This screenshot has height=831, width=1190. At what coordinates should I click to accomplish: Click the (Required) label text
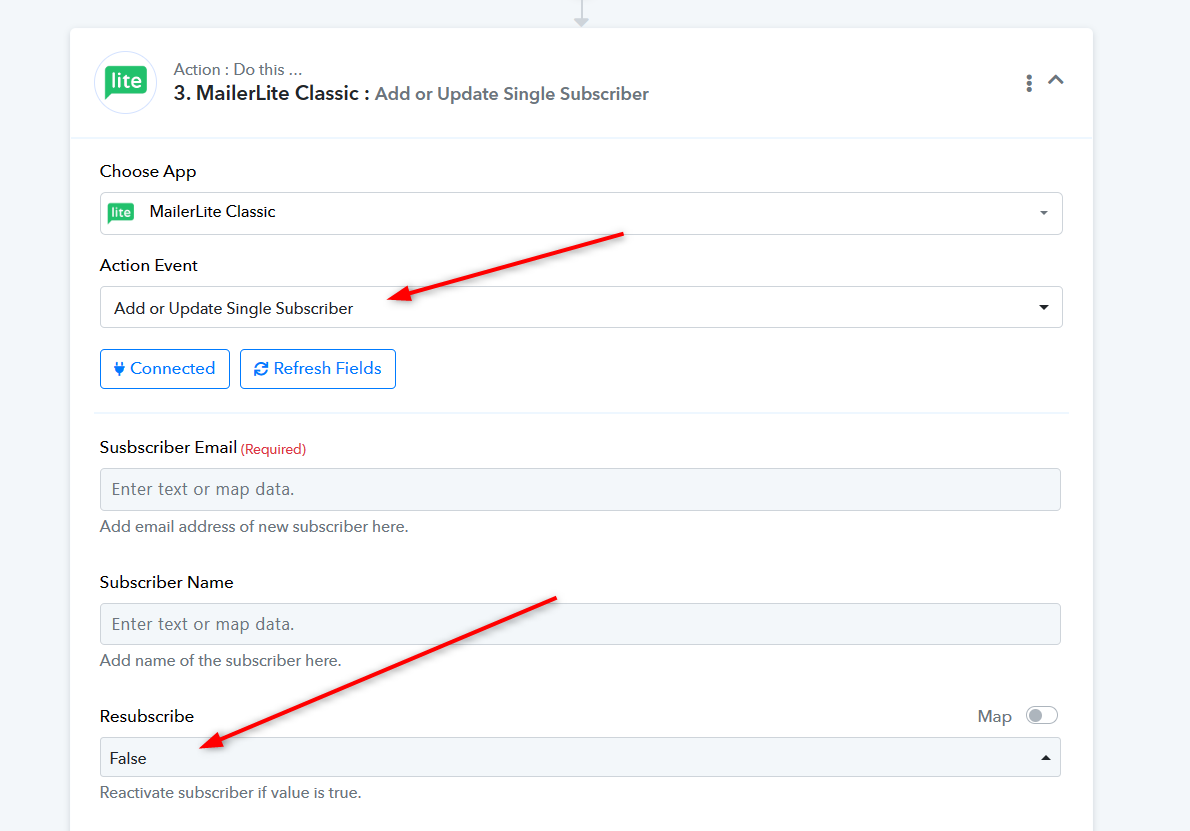coord(273,449)
